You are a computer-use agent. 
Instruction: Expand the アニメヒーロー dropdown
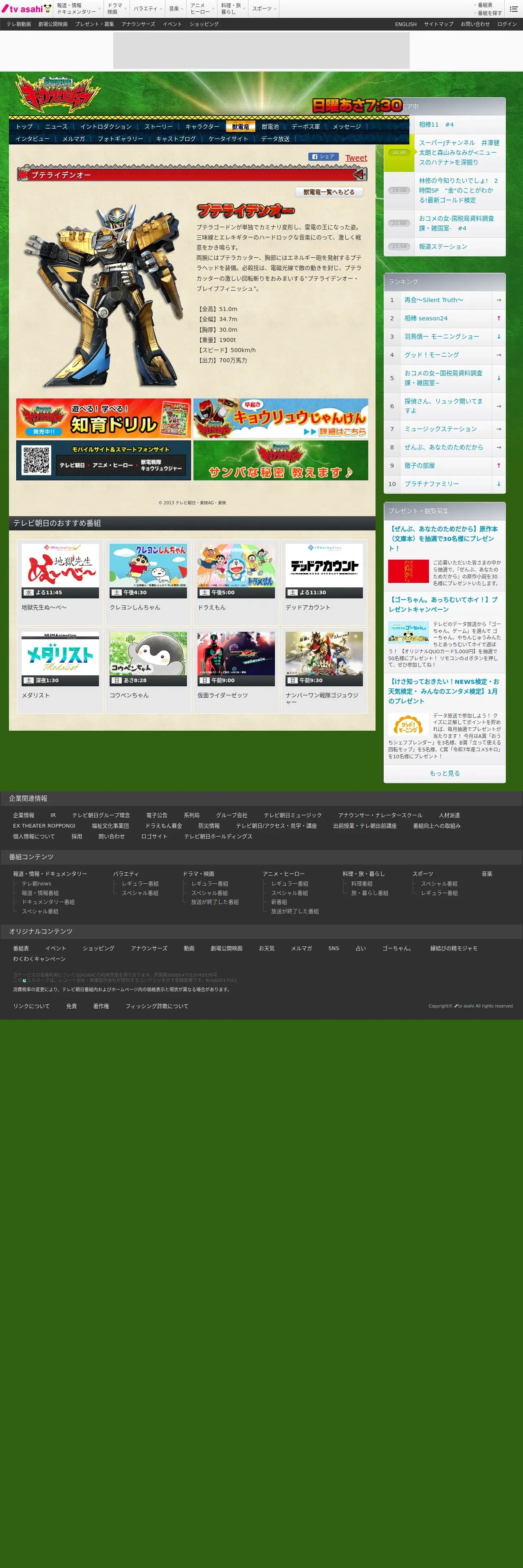(202, 9)
